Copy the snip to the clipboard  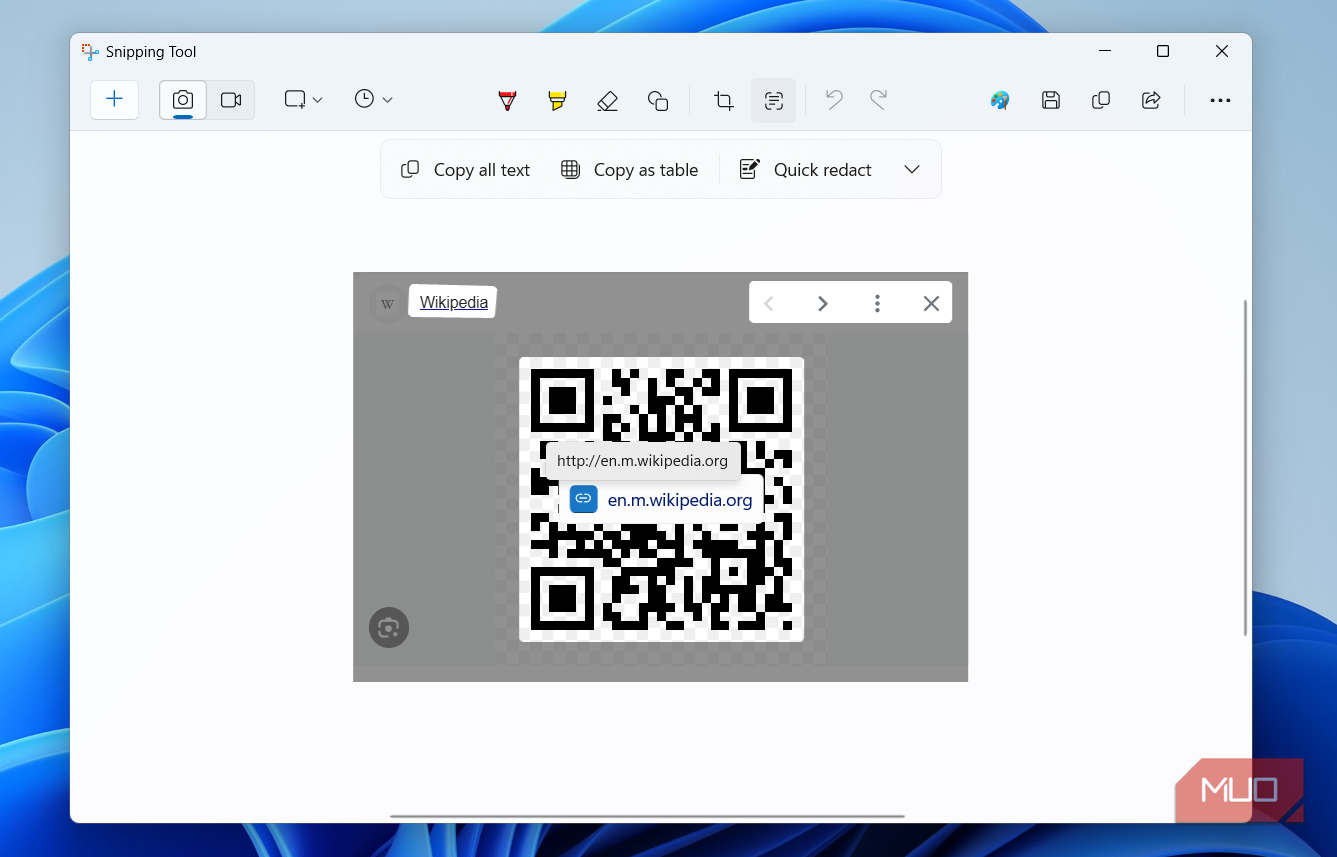1101,100
